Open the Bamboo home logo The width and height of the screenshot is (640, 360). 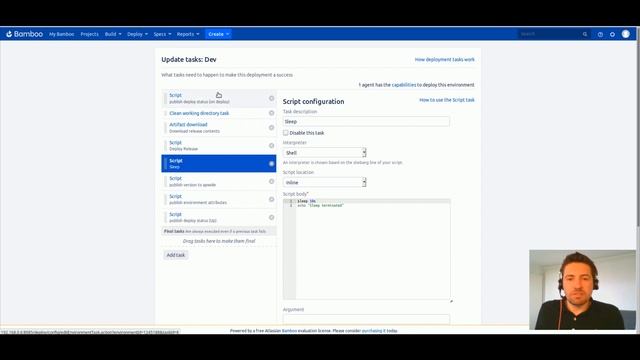pos(24,34)
